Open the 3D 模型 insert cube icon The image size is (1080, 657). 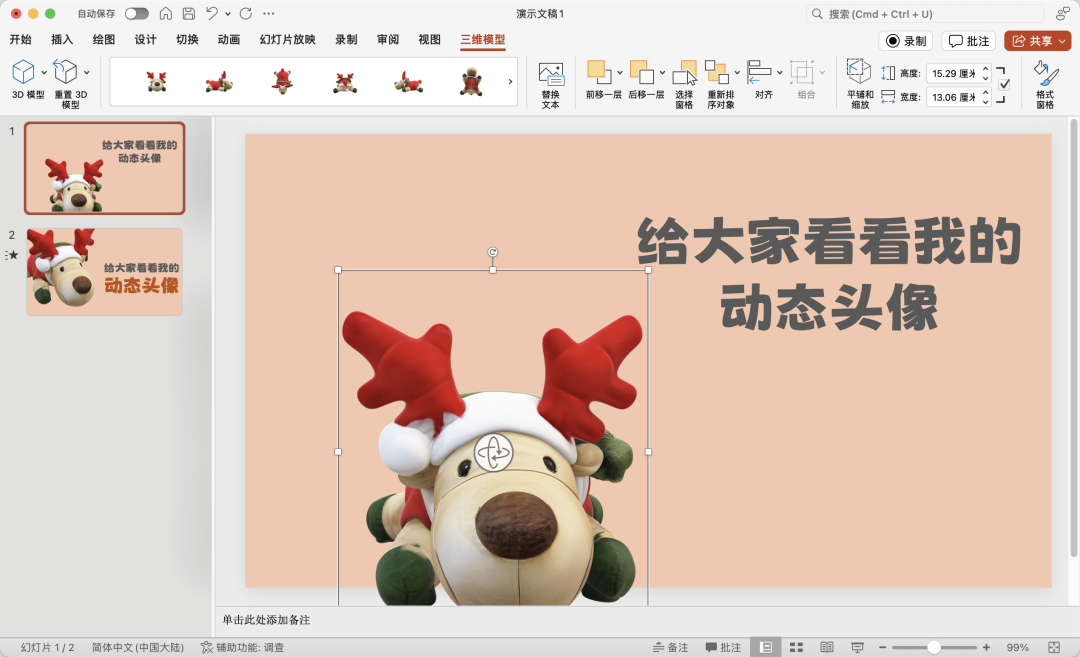pyautogui.click(x=23, y=72)
